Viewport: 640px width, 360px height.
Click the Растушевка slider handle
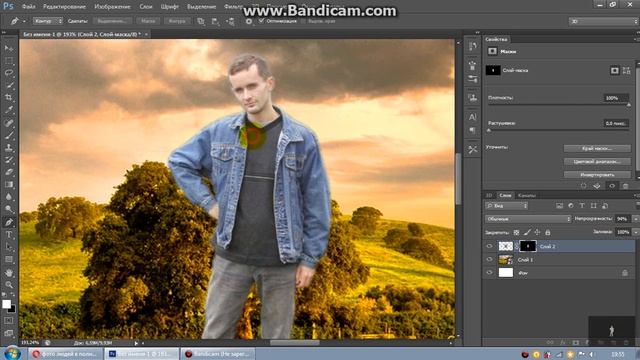click(x=489, y=130)
